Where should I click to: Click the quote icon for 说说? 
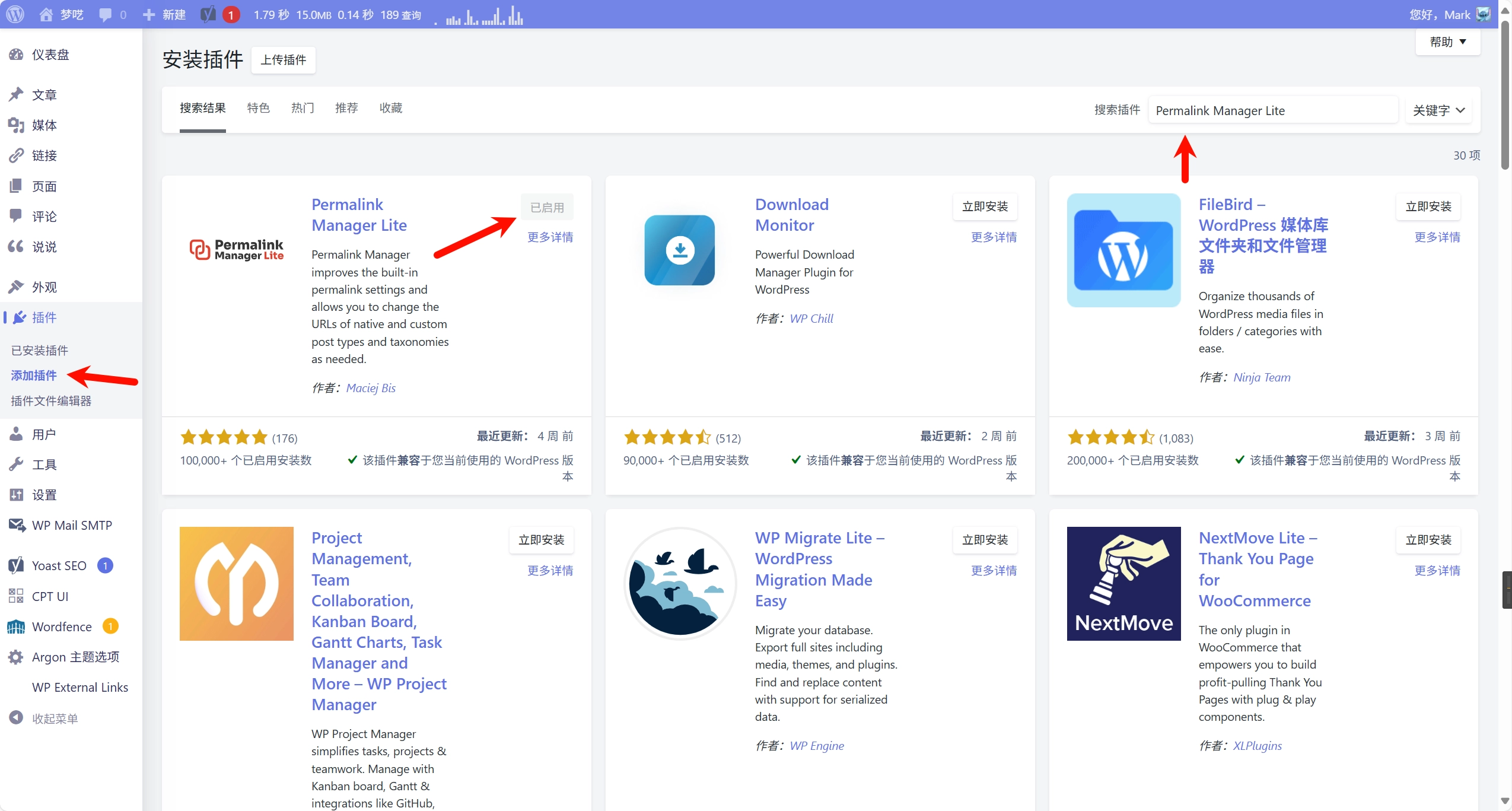pos(16,246)
